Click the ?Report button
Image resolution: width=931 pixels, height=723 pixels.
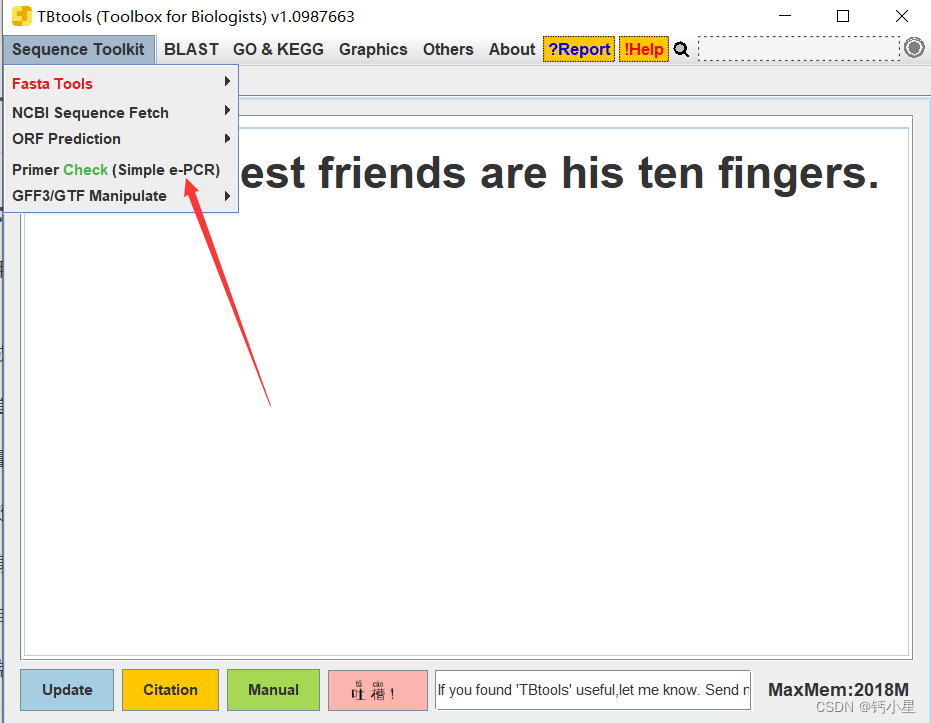point(579,49)
